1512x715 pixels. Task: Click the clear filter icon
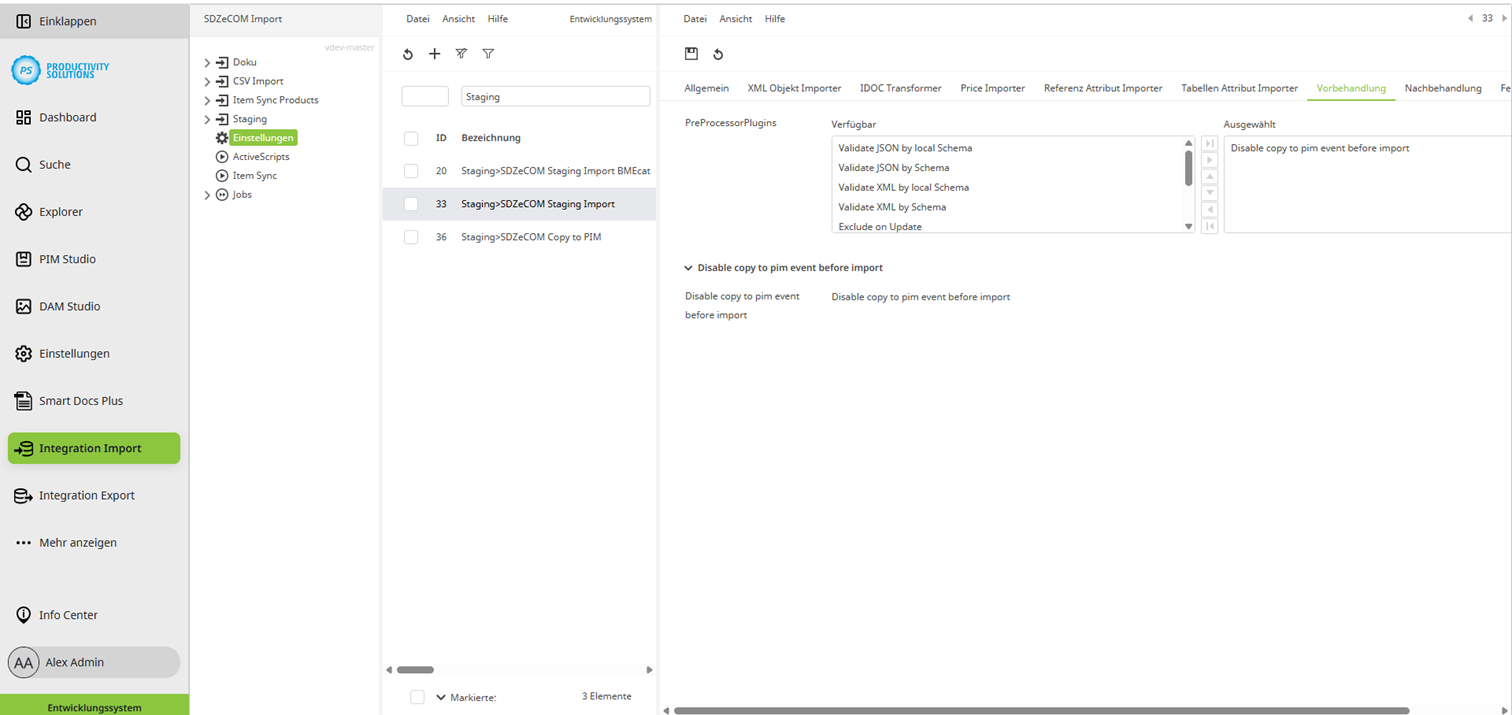(x=461, y=54)
